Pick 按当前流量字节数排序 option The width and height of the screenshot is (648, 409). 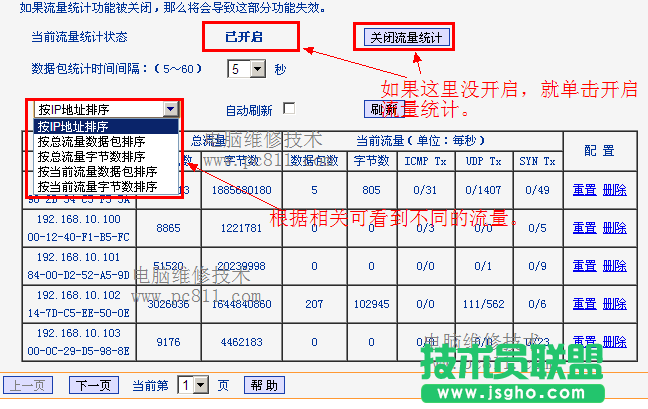pyautogui.click(x=98, y=186)
